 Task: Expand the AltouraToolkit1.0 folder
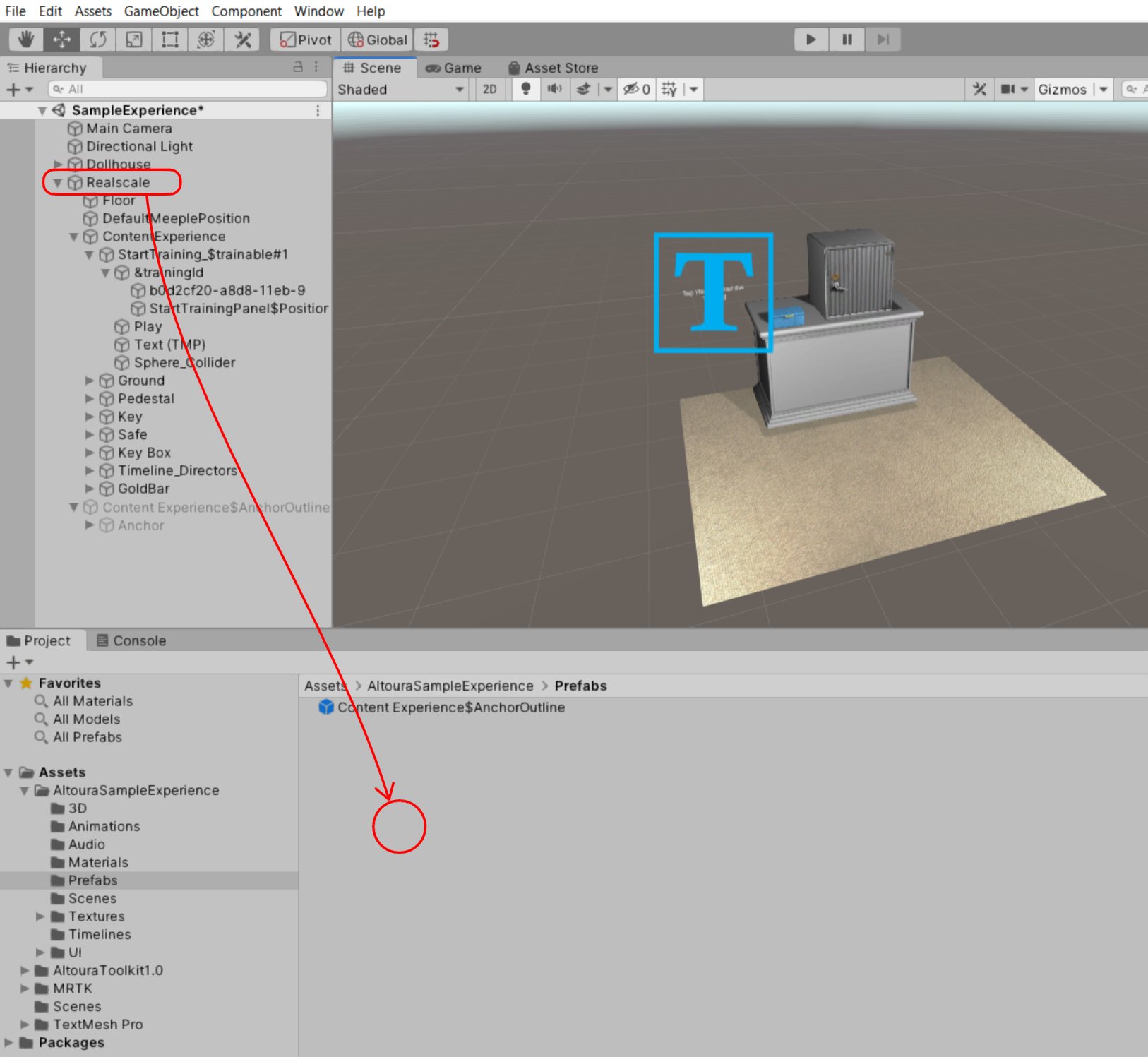24,971
